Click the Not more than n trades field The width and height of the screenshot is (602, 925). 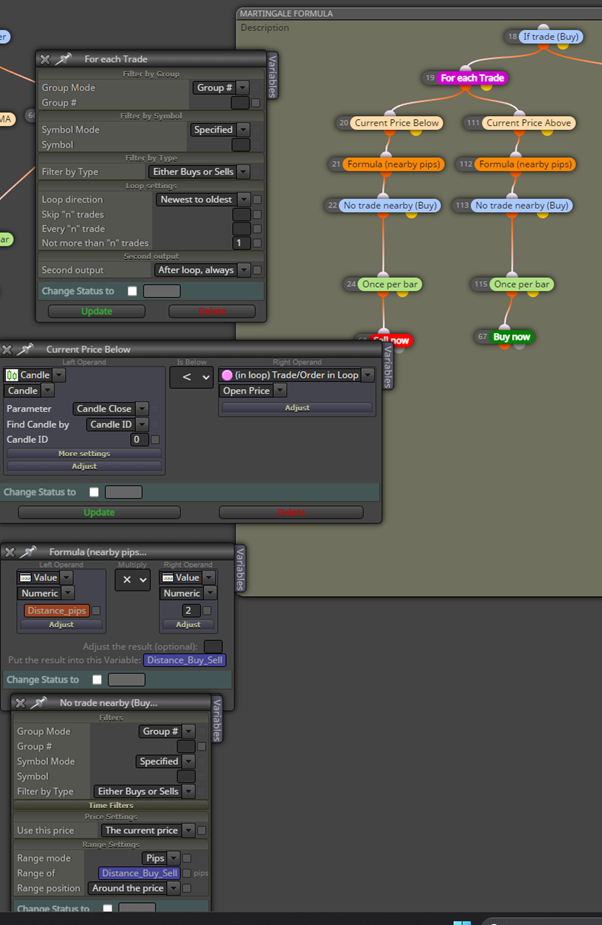coord(241,242)
